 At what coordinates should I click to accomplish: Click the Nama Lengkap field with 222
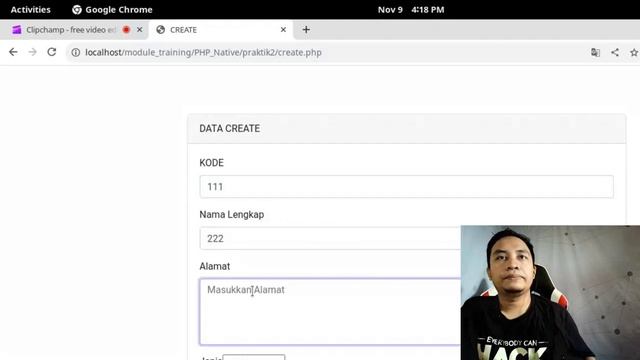point(330,238)
